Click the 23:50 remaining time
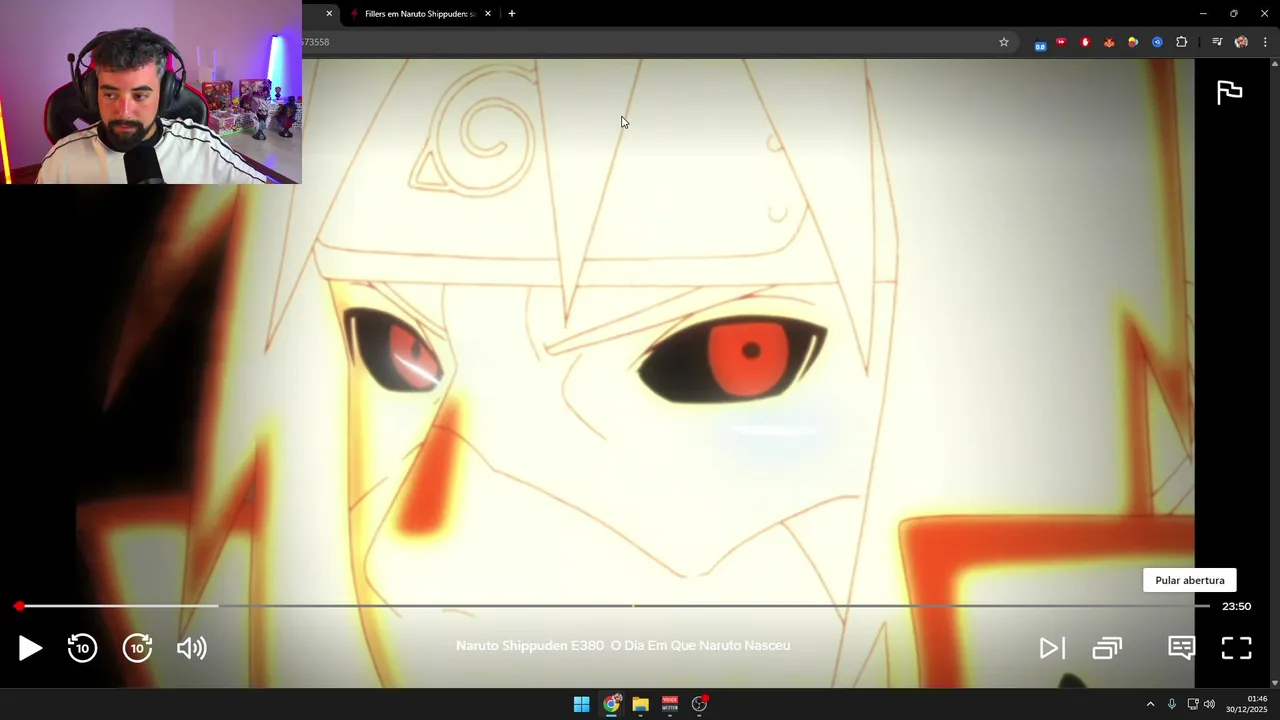 [1236, 606]
